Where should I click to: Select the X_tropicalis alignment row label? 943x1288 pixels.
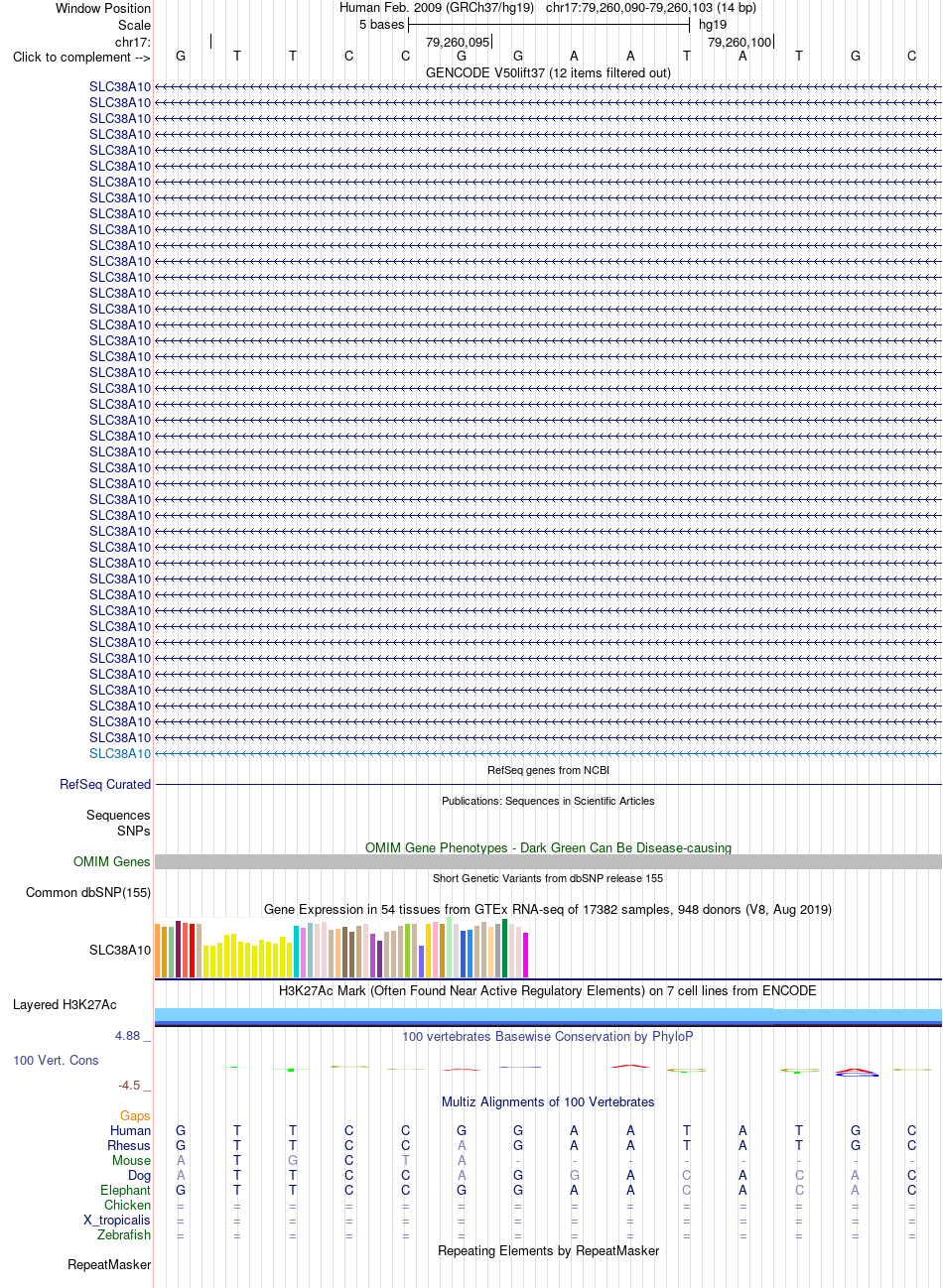click(117, 1220)
